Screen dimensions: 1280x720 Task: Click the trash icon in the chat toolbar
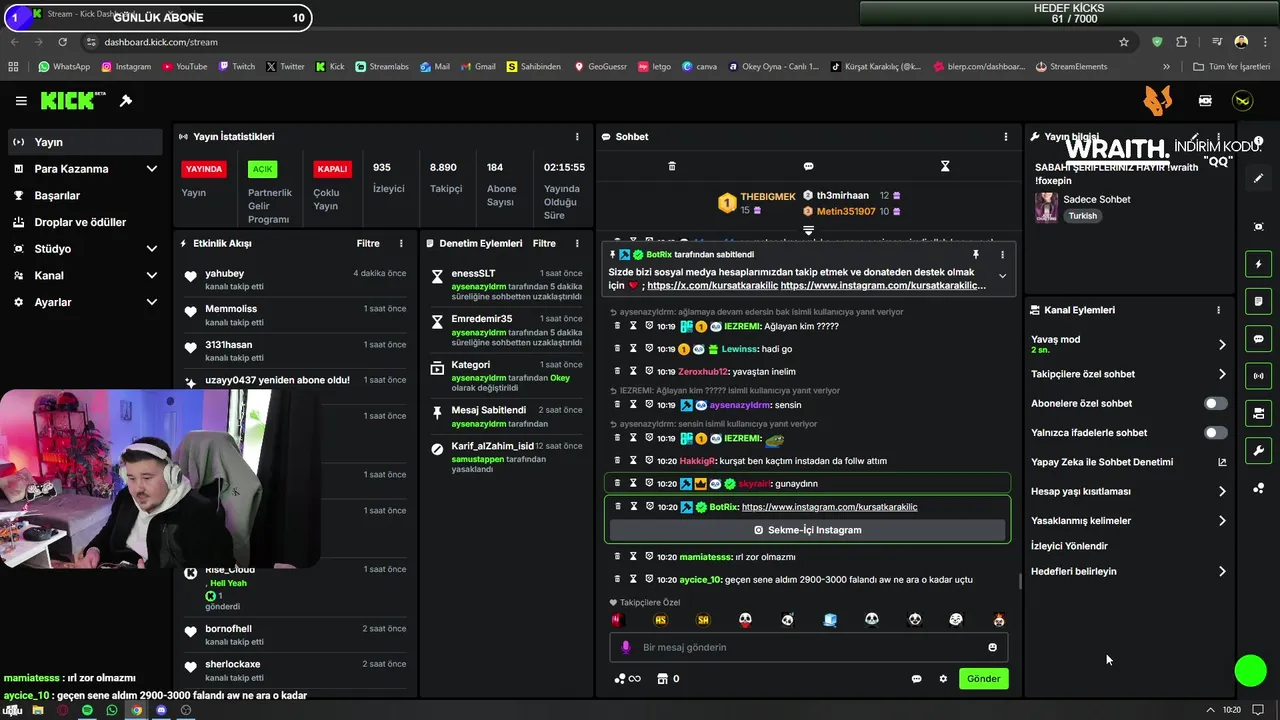coord(672,166)
